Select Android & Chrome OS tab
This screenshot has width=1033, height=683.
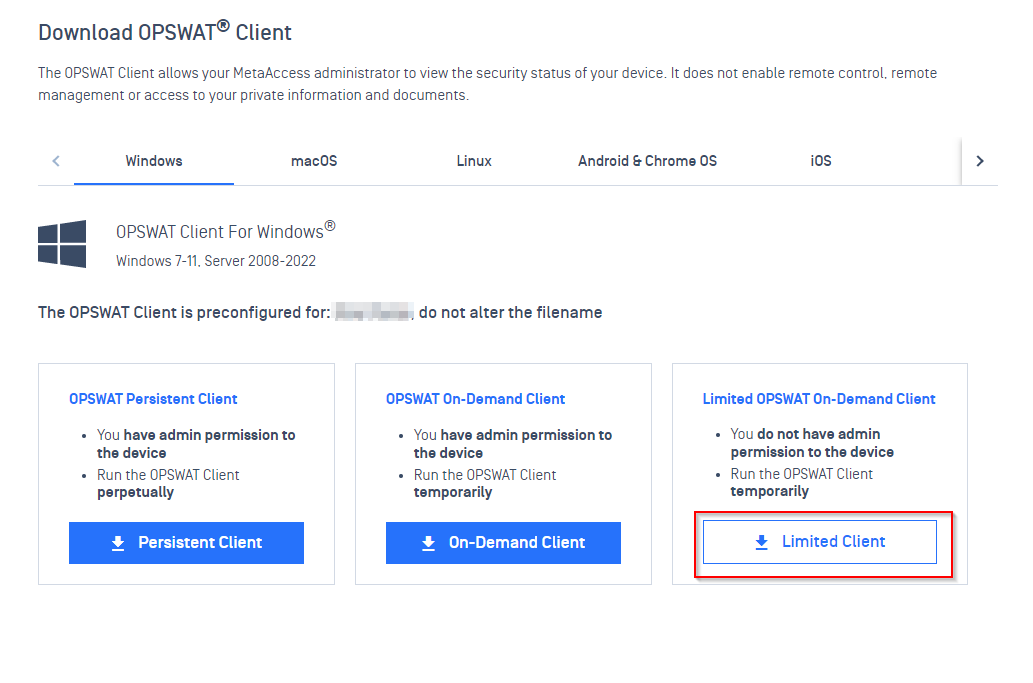(648, 161)
